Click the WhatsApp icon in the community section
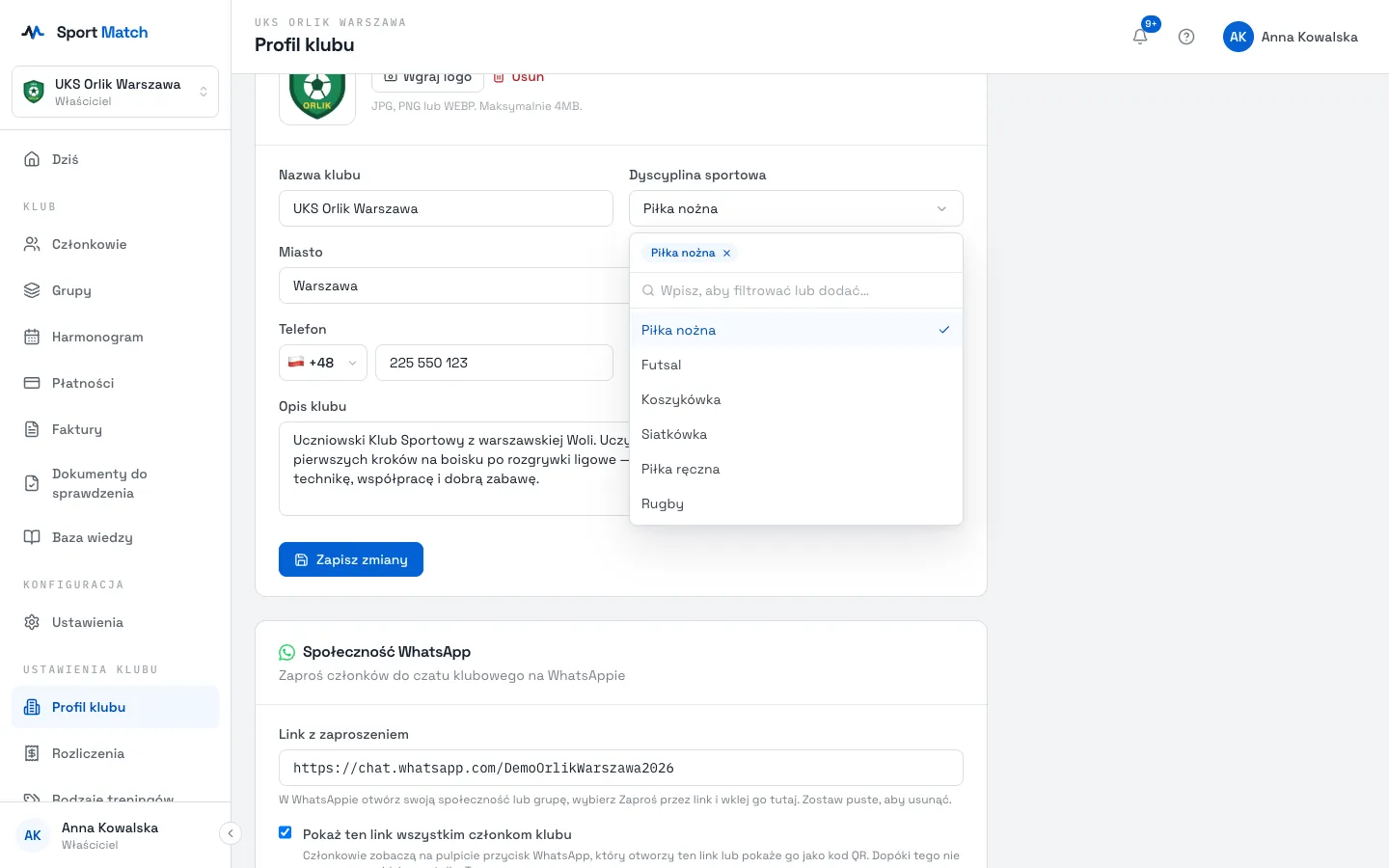 pos(286,652)
